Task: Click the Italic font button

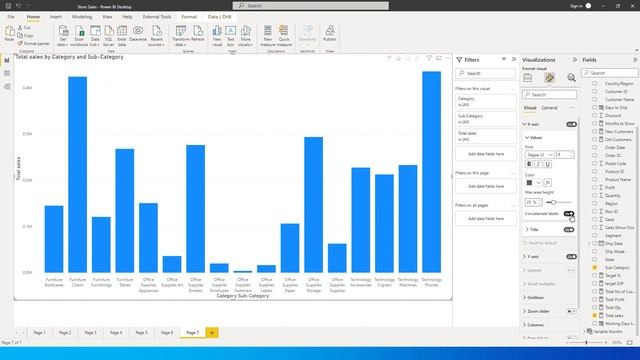Action: 538,164
